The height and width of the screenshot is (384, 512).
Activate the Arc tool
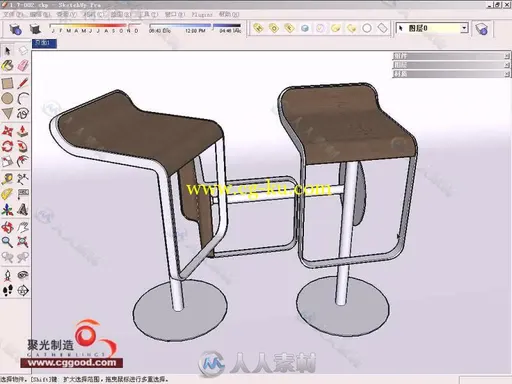click(x=23, y=98)
